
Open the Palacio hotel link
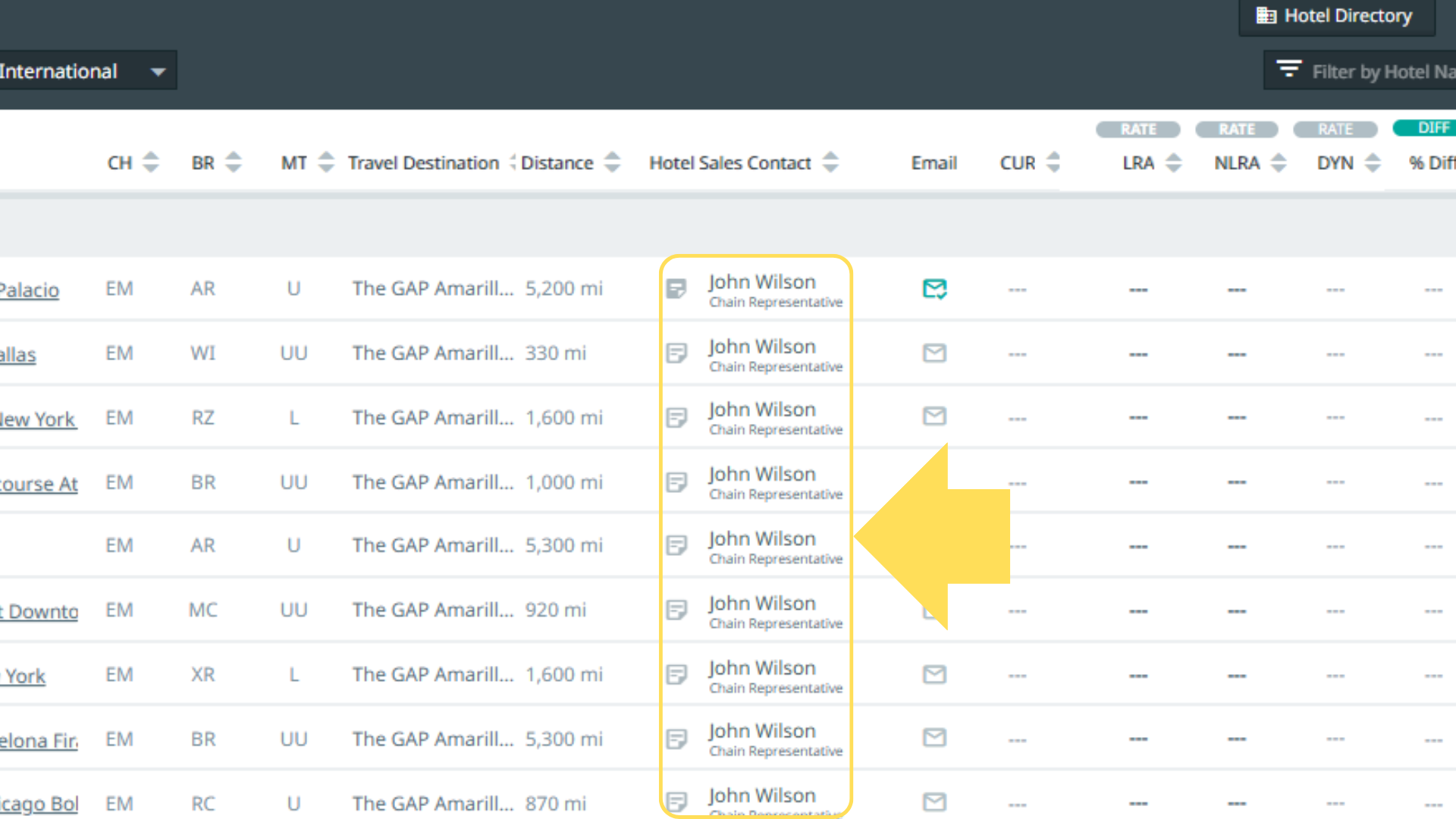tap(29, 290)
